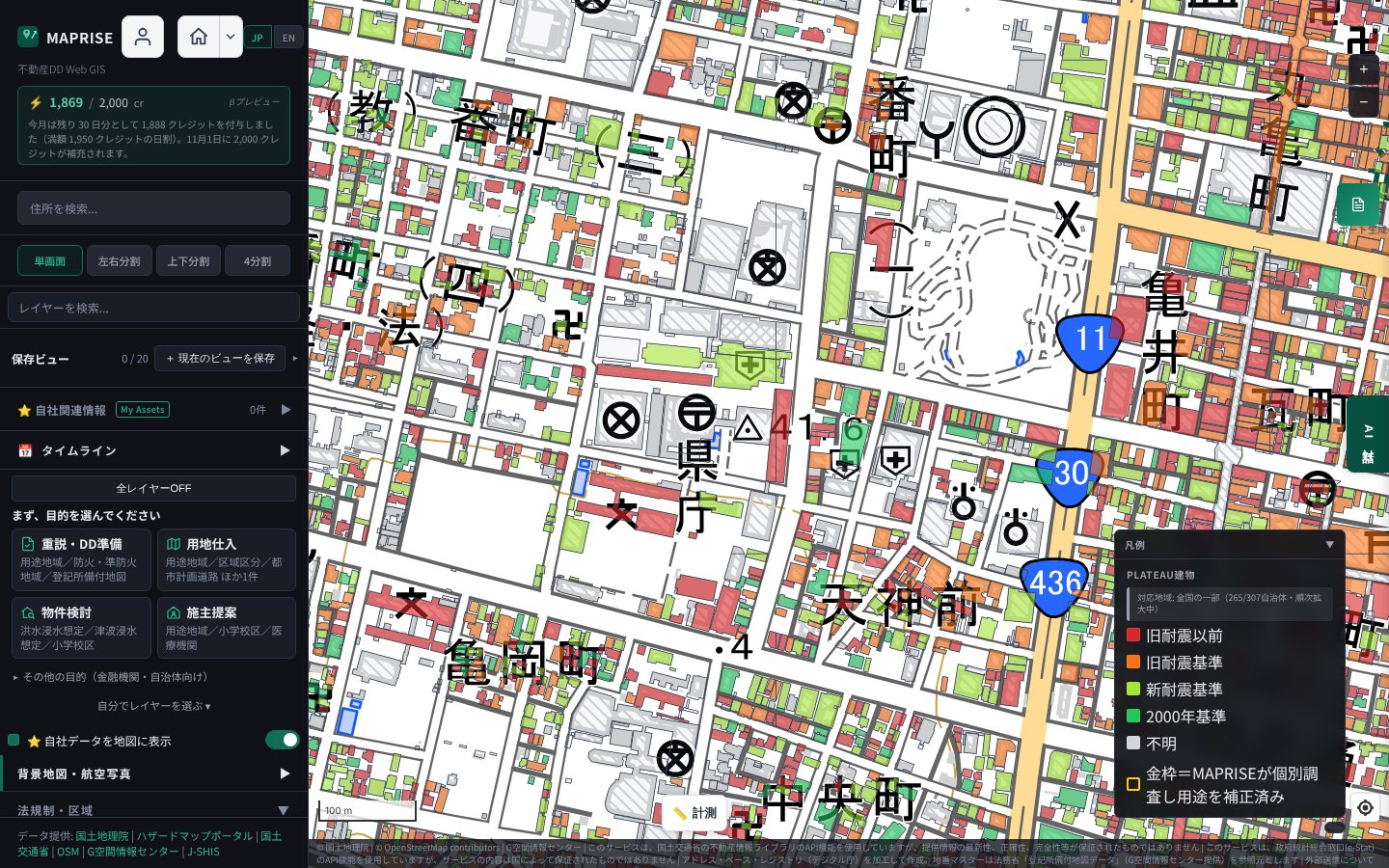Click the MAPRISE map-pin logo icon
The width and height of the screenshot is (1389, 868).
tap(28, 37)
